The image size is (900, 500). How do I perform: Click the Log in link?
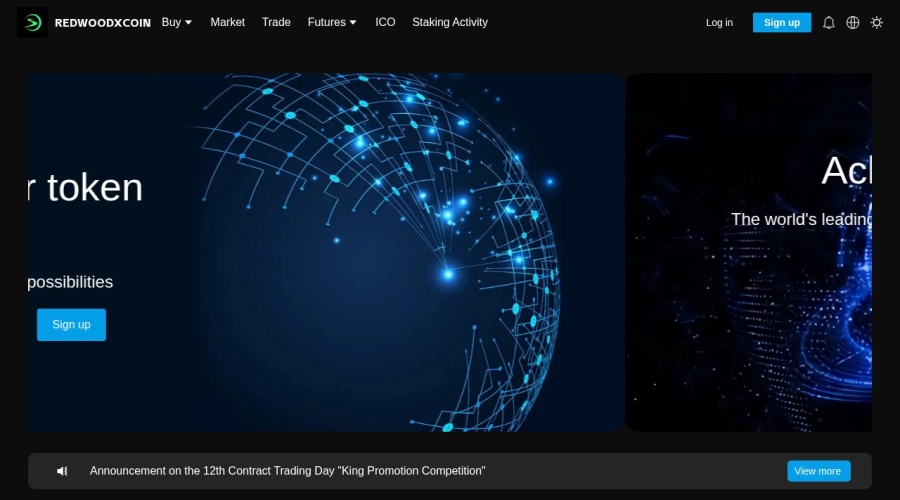719,22
